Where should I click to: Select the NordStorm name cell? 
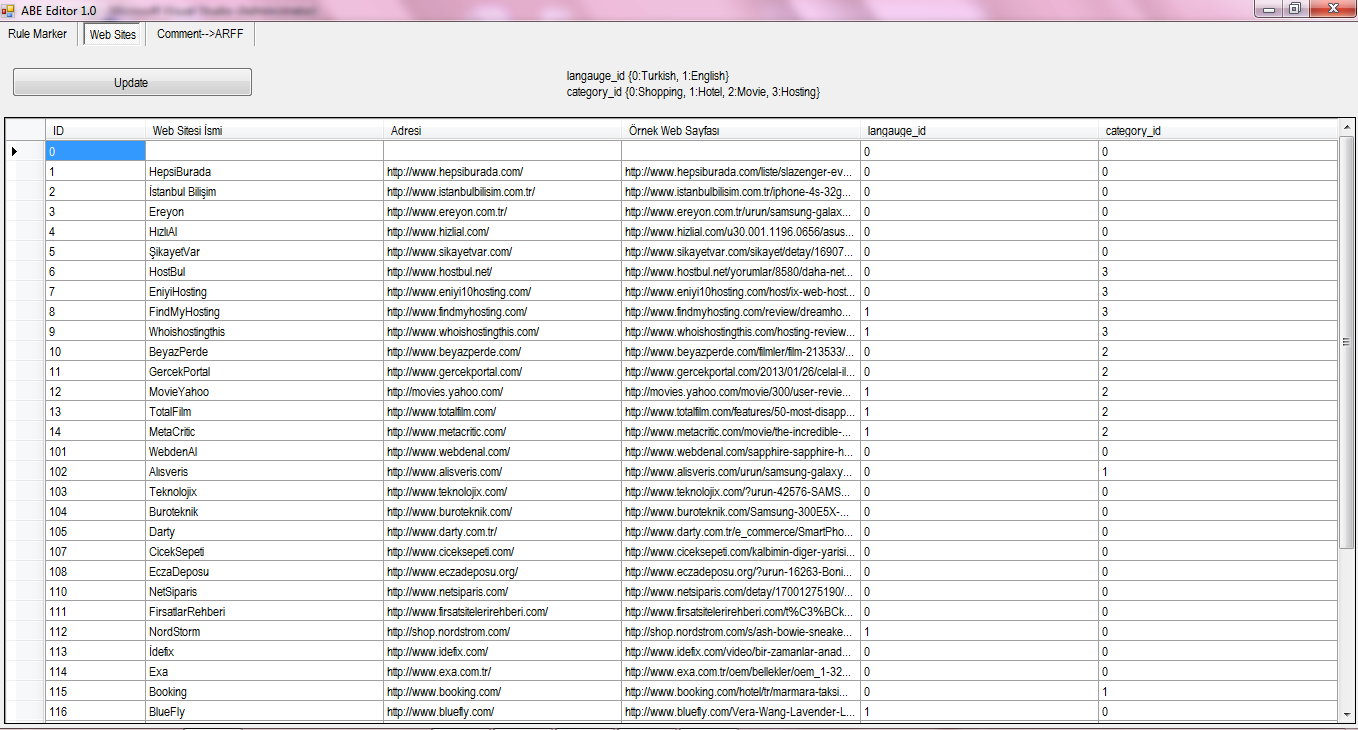(x=264, y=631)
